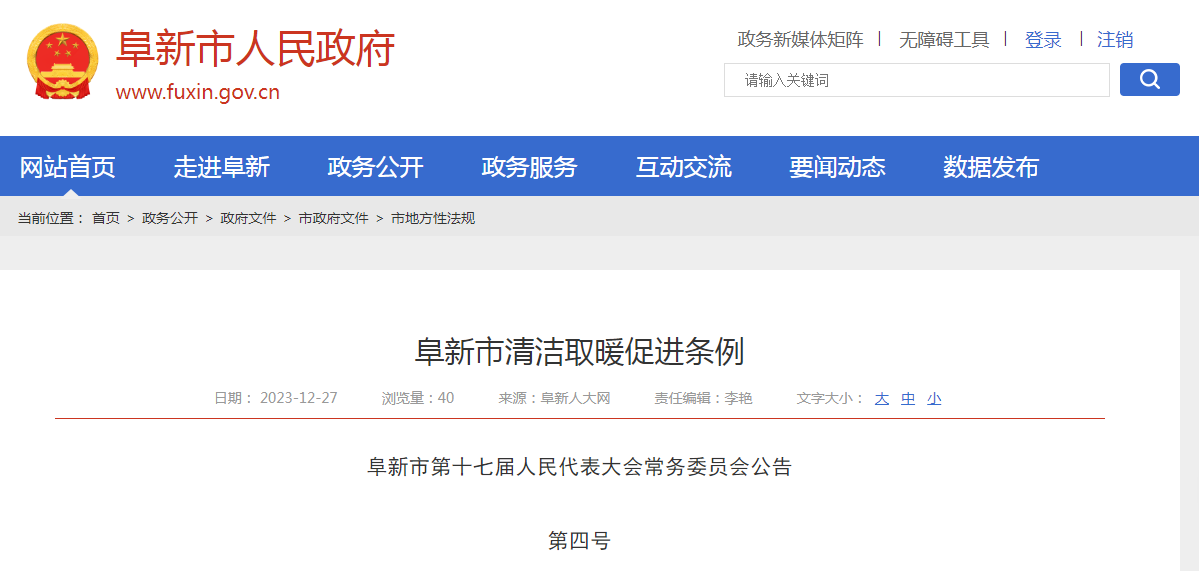
Task: Click 阜新市人民政府 site title
Action: pyautogui.click(x=255, y=48)
